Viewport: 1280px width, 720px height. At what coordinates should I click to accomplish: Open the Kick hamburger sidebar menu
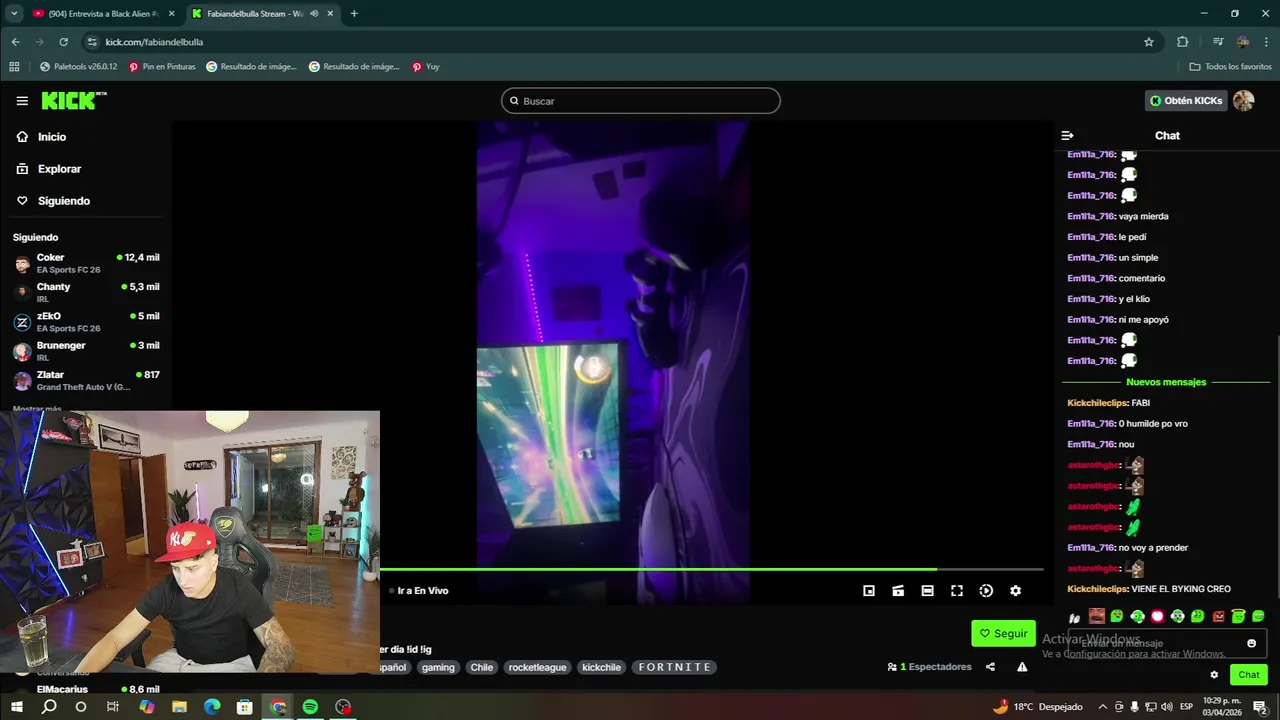coord(22,101)
